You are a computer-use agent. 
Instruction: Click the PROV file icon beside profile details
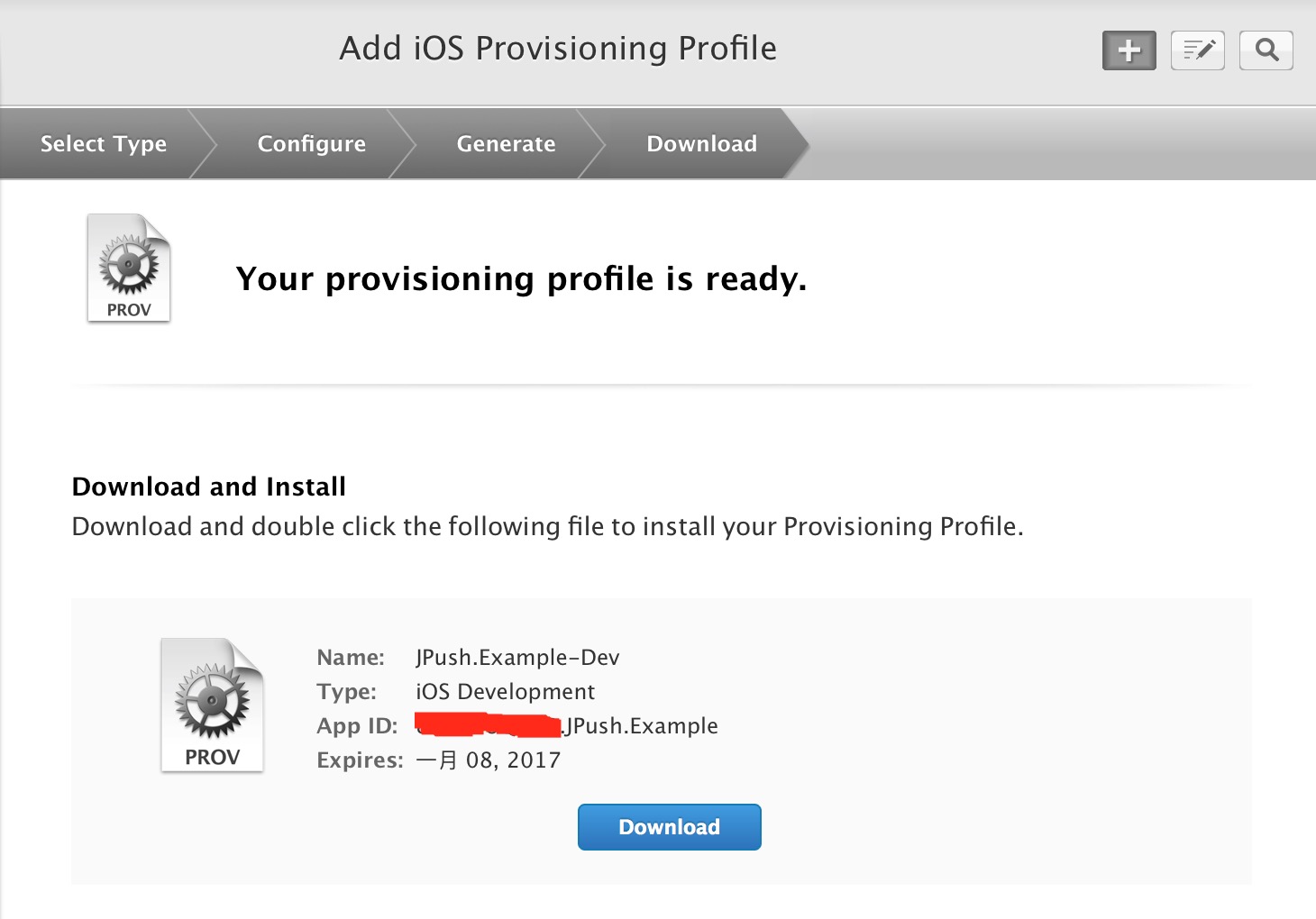[212, 705]
